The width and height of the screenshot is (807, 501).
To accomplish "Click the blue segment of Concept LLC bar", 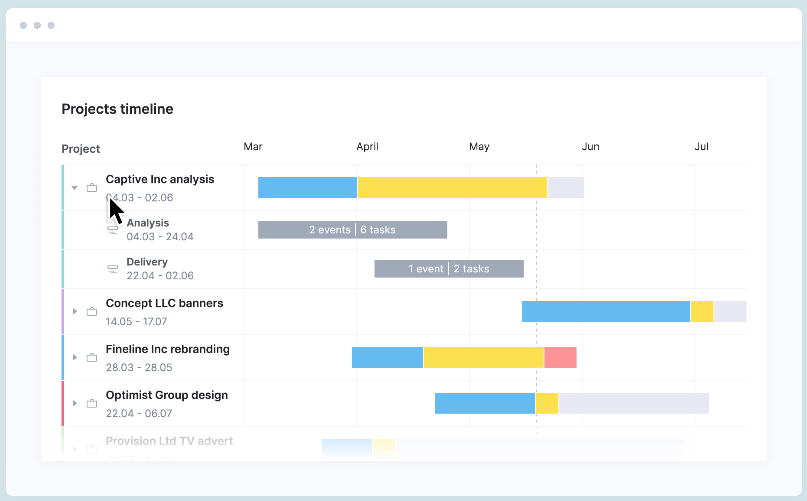I will (605, 311).
